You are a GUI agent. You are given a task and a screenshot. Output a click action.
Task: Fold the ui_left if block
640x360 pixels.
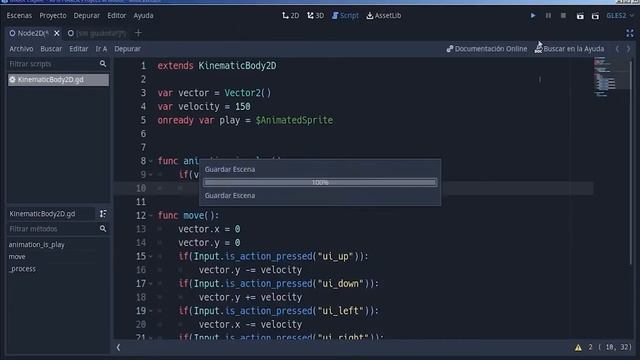coord(151,311)
